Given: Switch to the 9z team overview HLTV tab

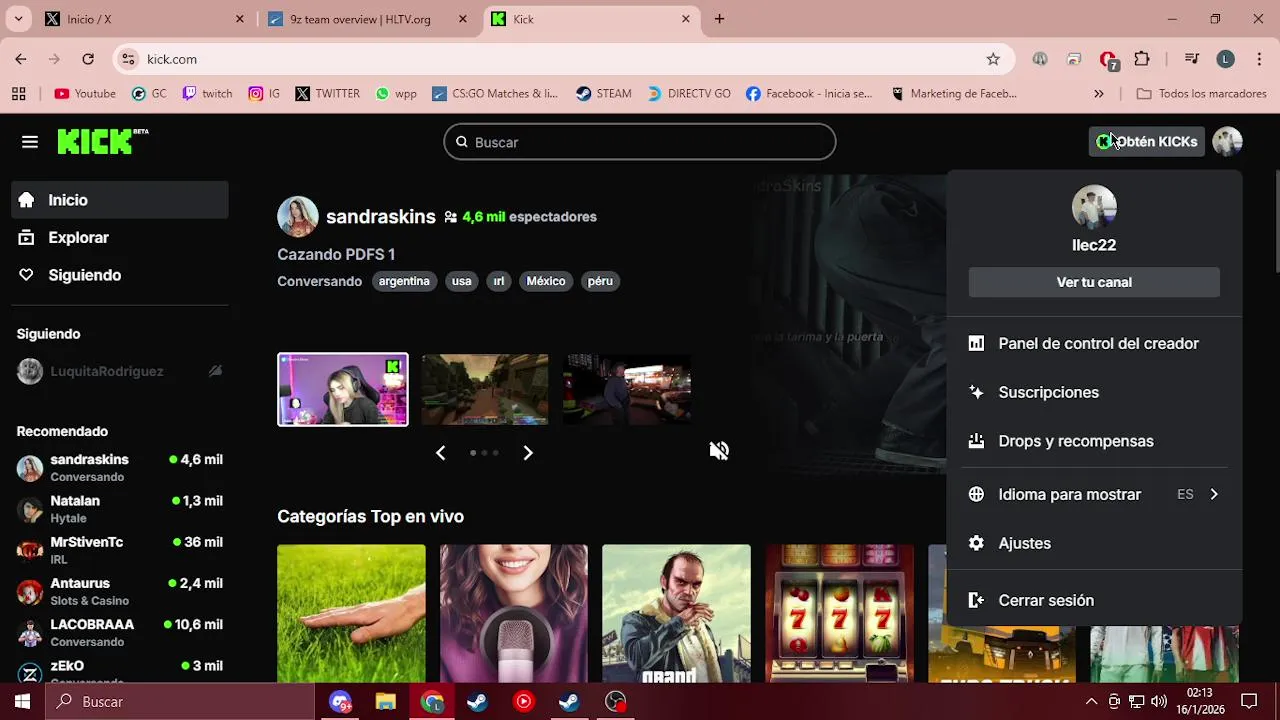Looking at the screenshot, I should coord(367,19).
